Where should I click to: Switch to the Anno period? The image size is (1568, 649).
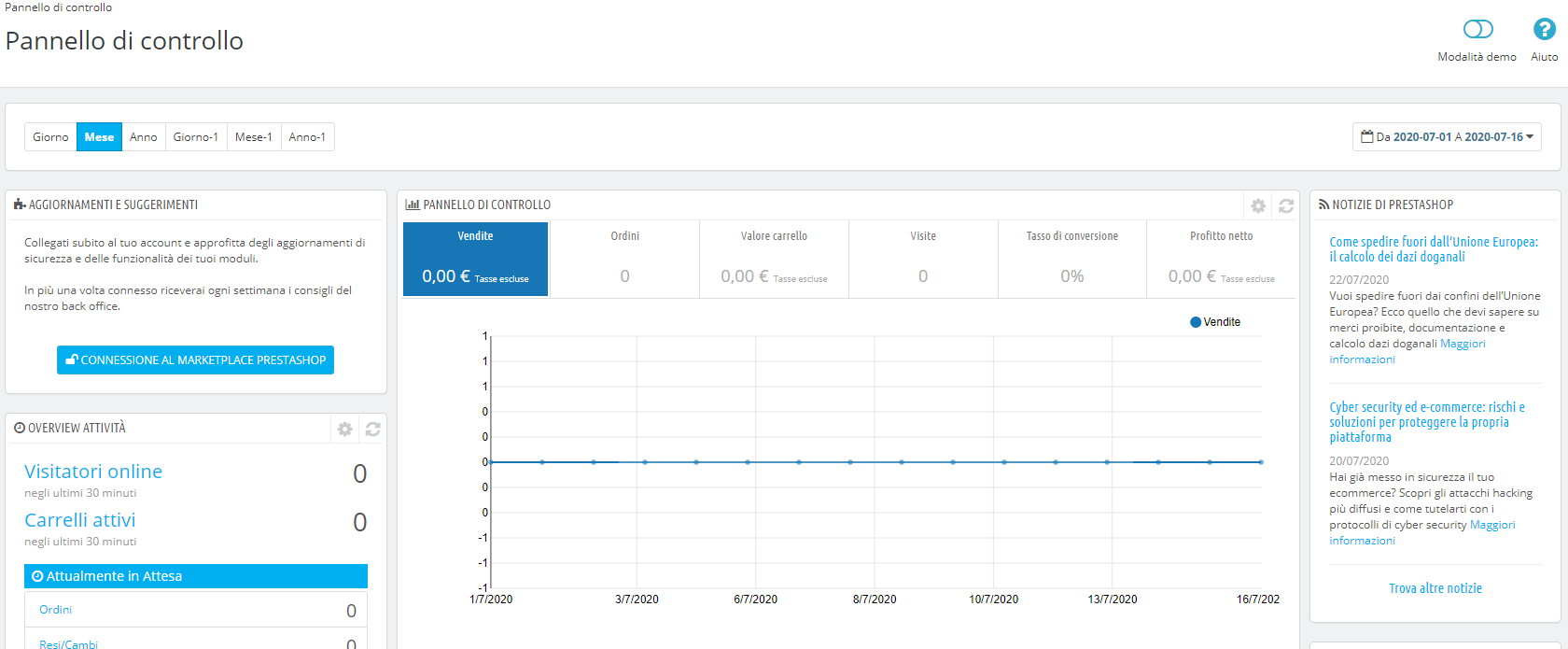144,136
